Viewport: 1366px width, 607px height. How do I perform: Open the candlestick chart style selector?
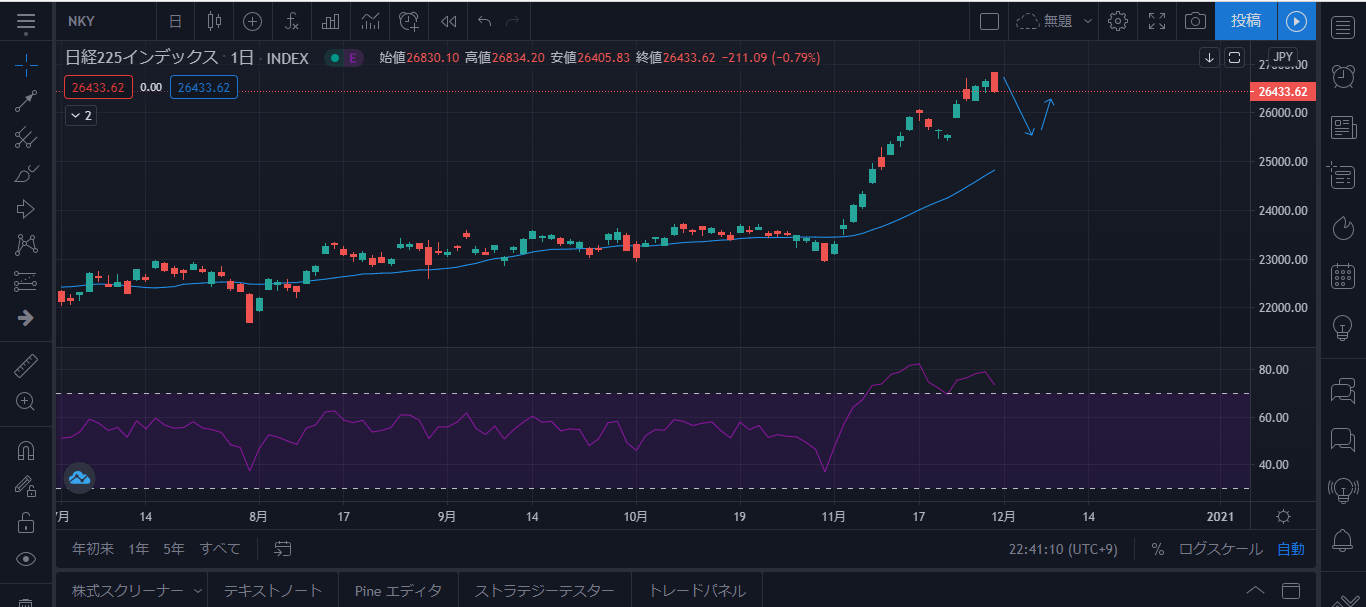(213, 21)
